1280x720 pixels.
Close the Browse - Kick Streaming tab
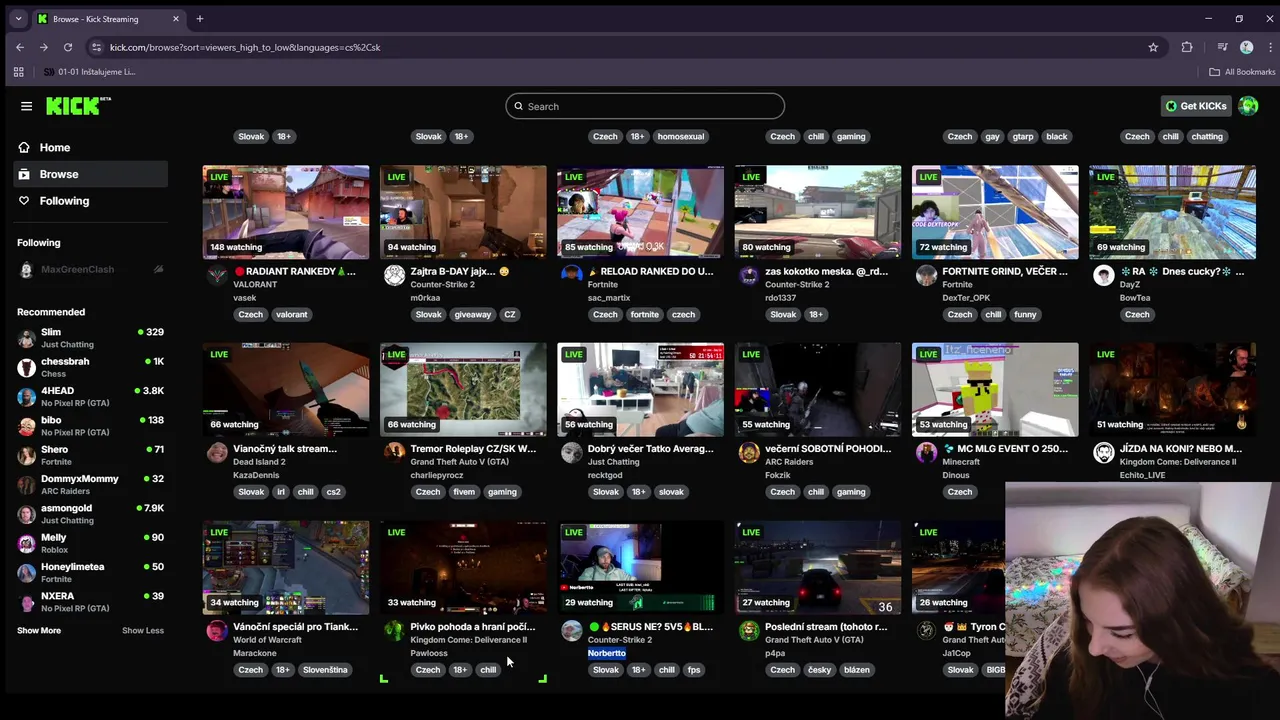177,19
